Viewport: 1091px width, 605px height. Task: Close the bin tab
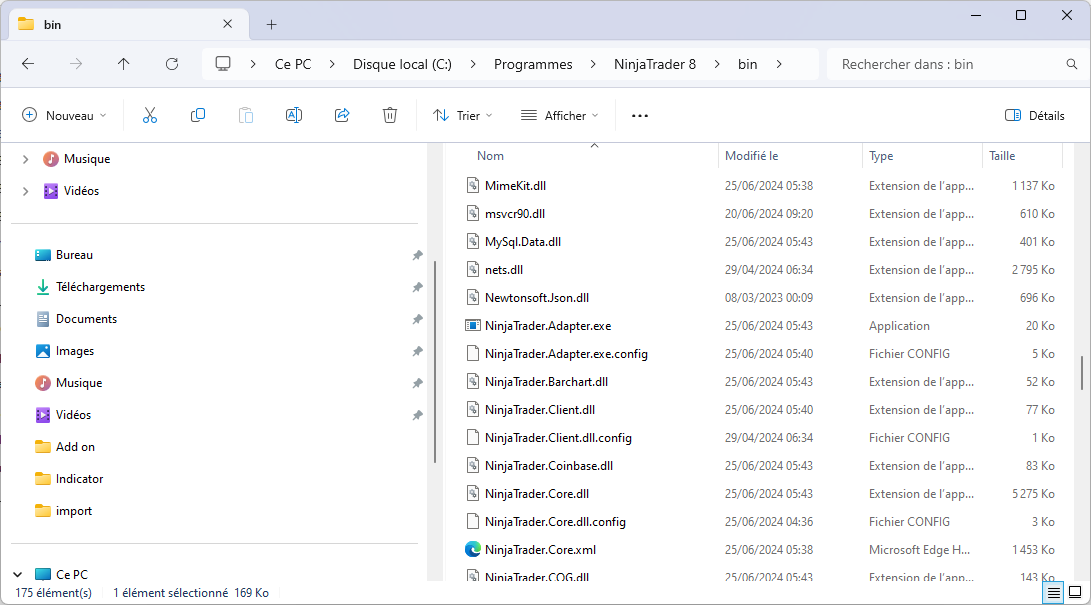point(228,24)
